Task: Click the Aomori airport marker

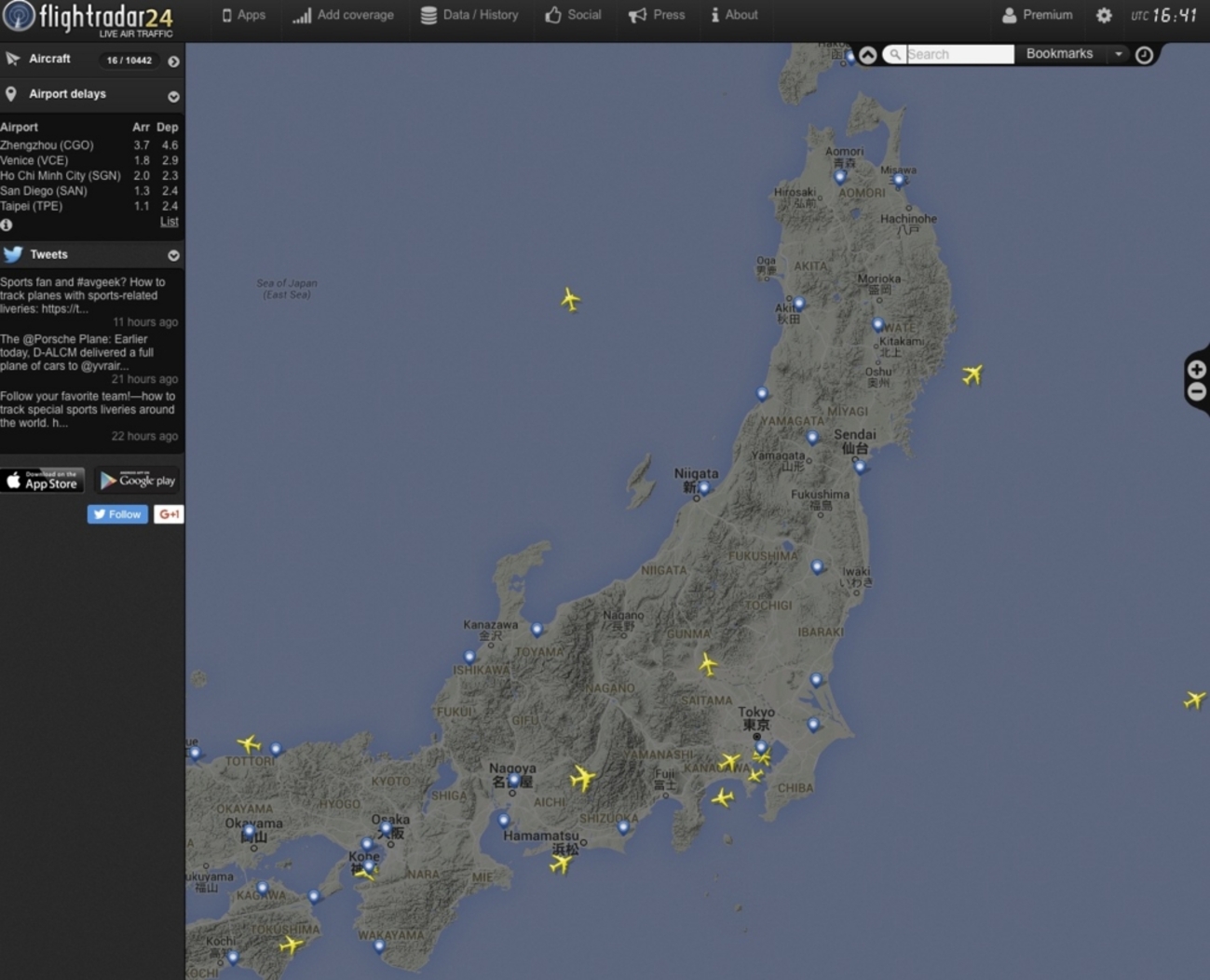Action: coord(840,176)
